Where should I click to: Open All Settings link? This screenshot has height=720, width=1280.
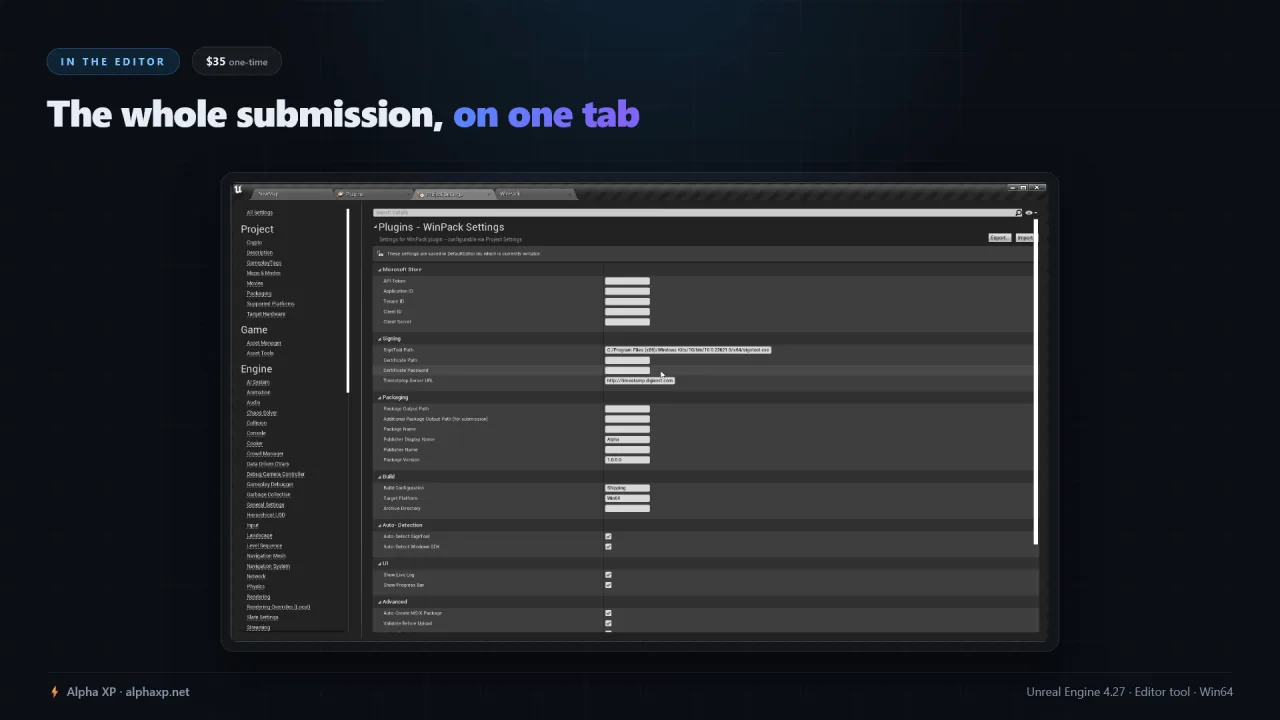click(x=259, y=213)
